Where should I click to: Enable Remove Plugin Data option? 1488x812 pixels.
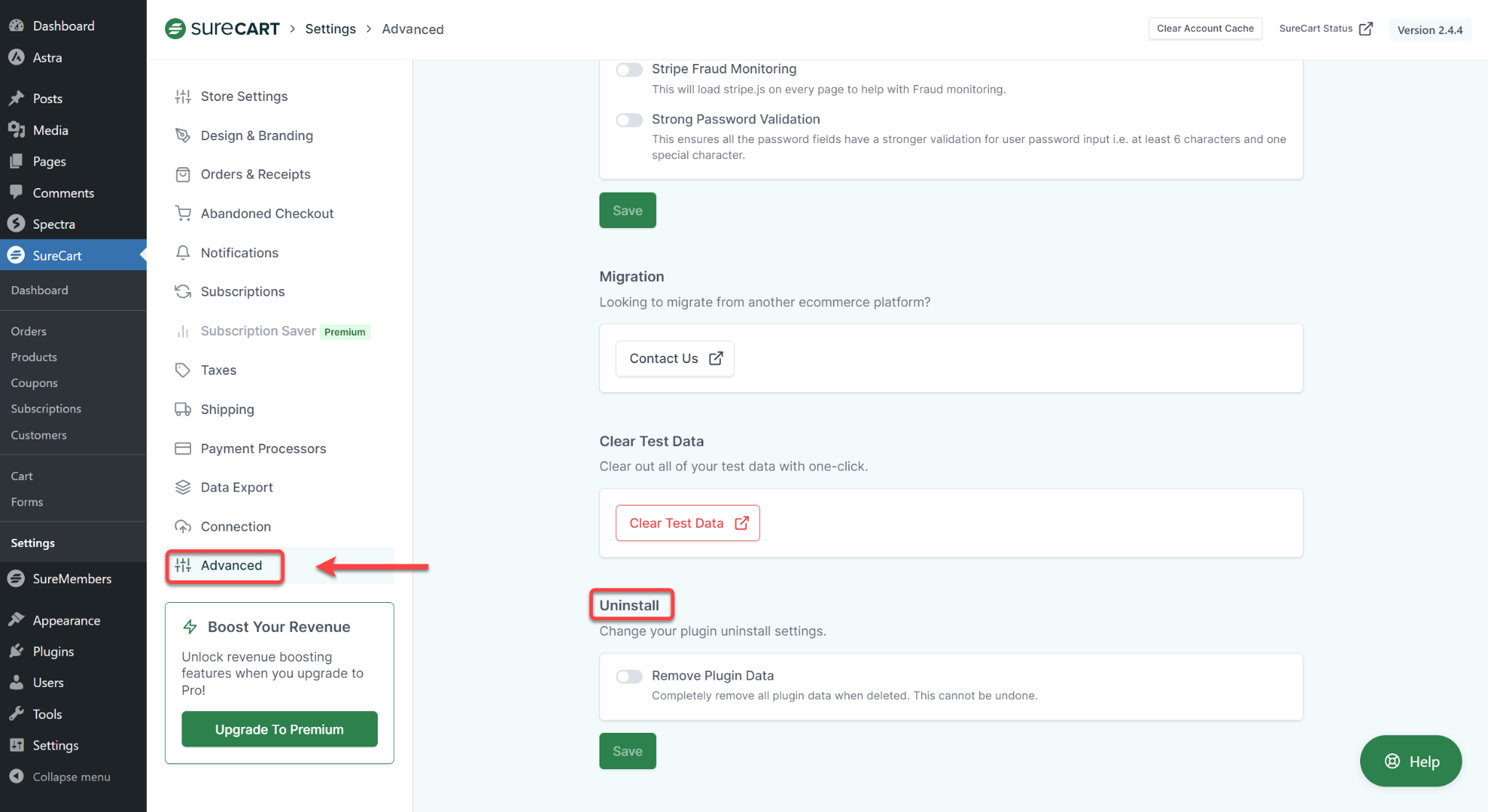click(628, 676)
